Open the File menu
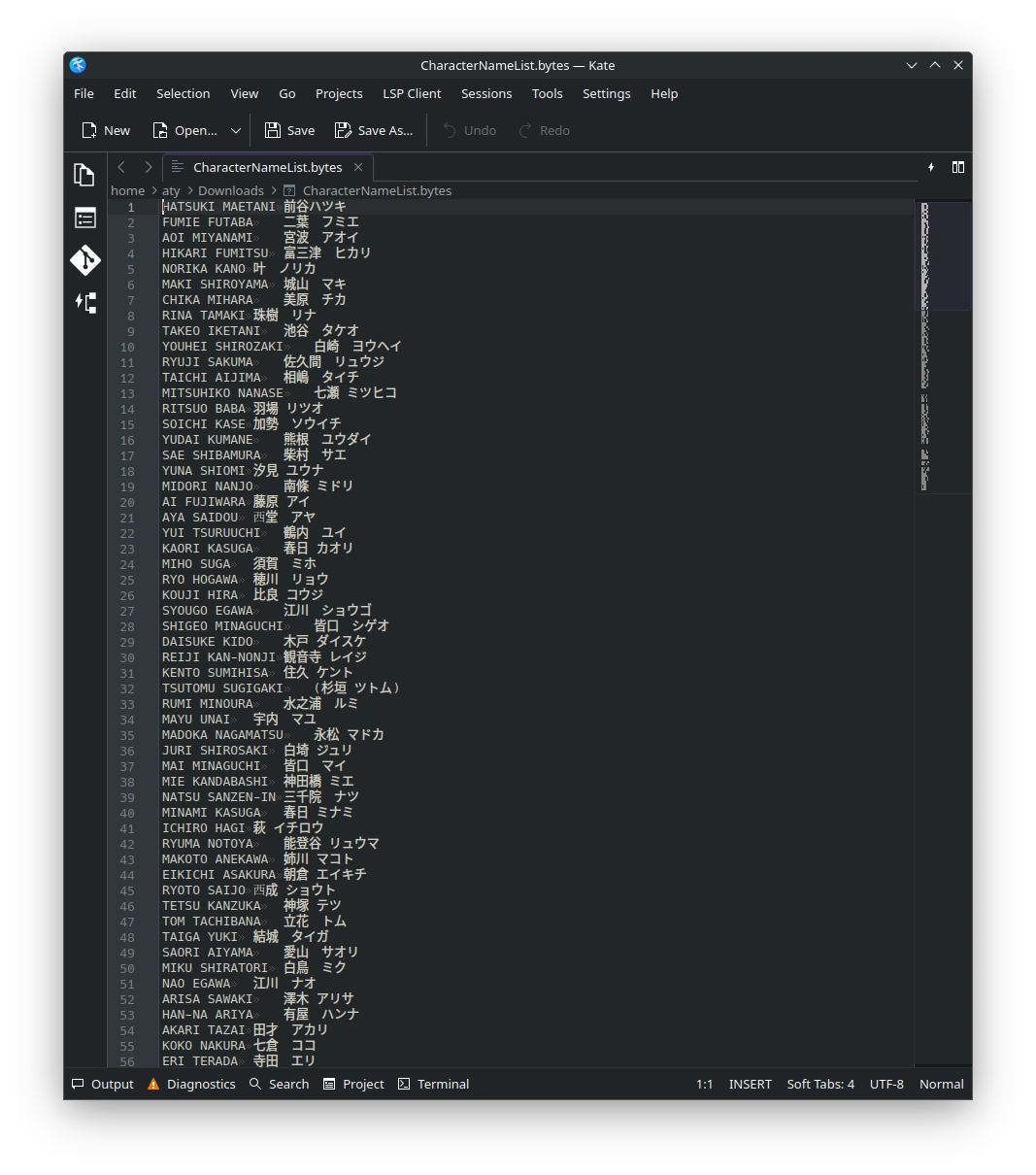Image resolution: width=1036 pixels, height=1175 pixels. (x=84, y=93)
